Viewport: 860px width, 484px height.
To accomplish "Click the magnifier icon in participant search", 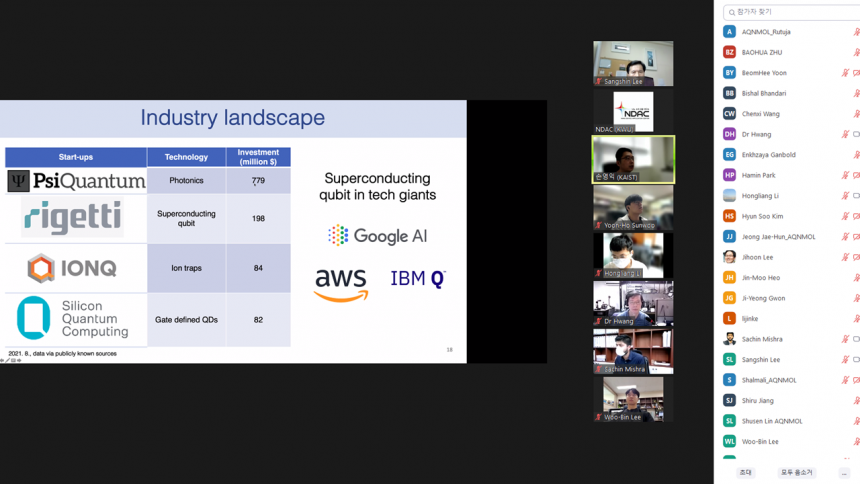I will tap(732, 12).
